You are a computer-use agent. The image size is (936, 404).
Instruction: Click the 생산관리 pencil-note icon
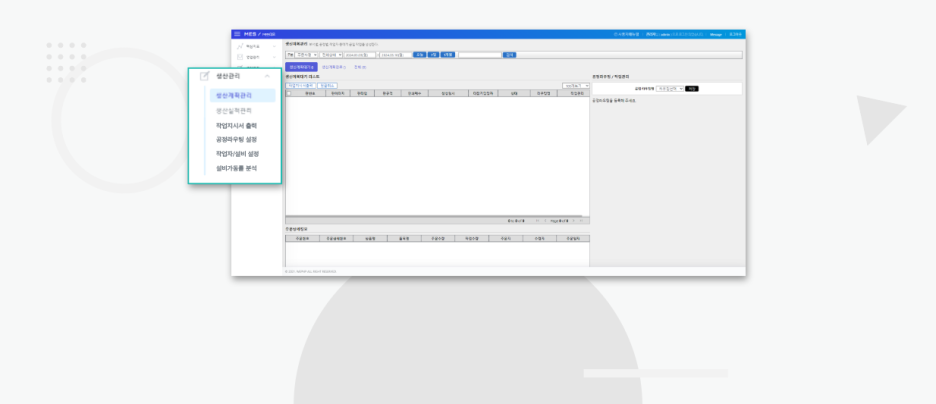tap(205, 76)
